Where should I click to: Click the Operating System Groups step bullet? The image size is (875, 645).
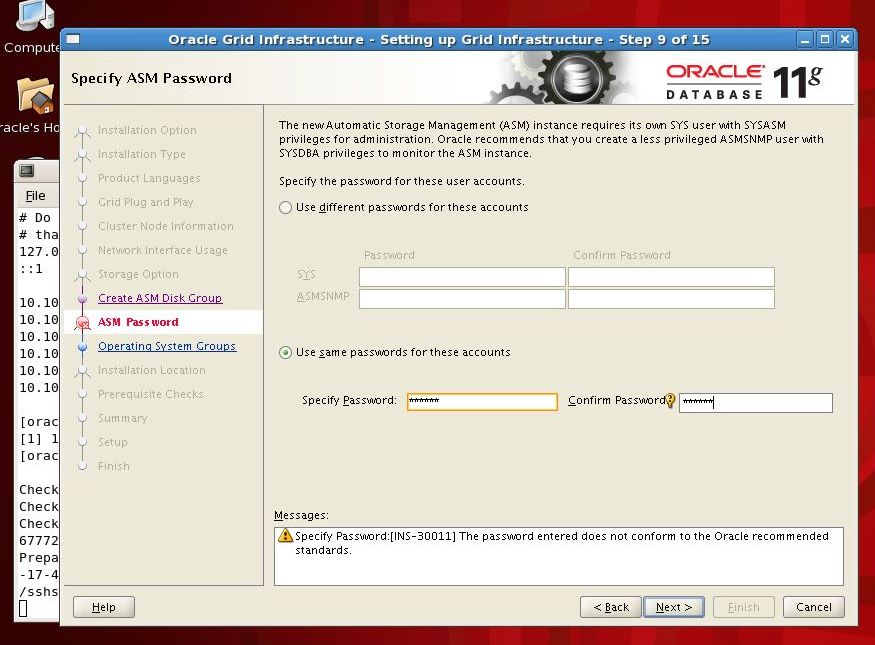tap(82, 347)
